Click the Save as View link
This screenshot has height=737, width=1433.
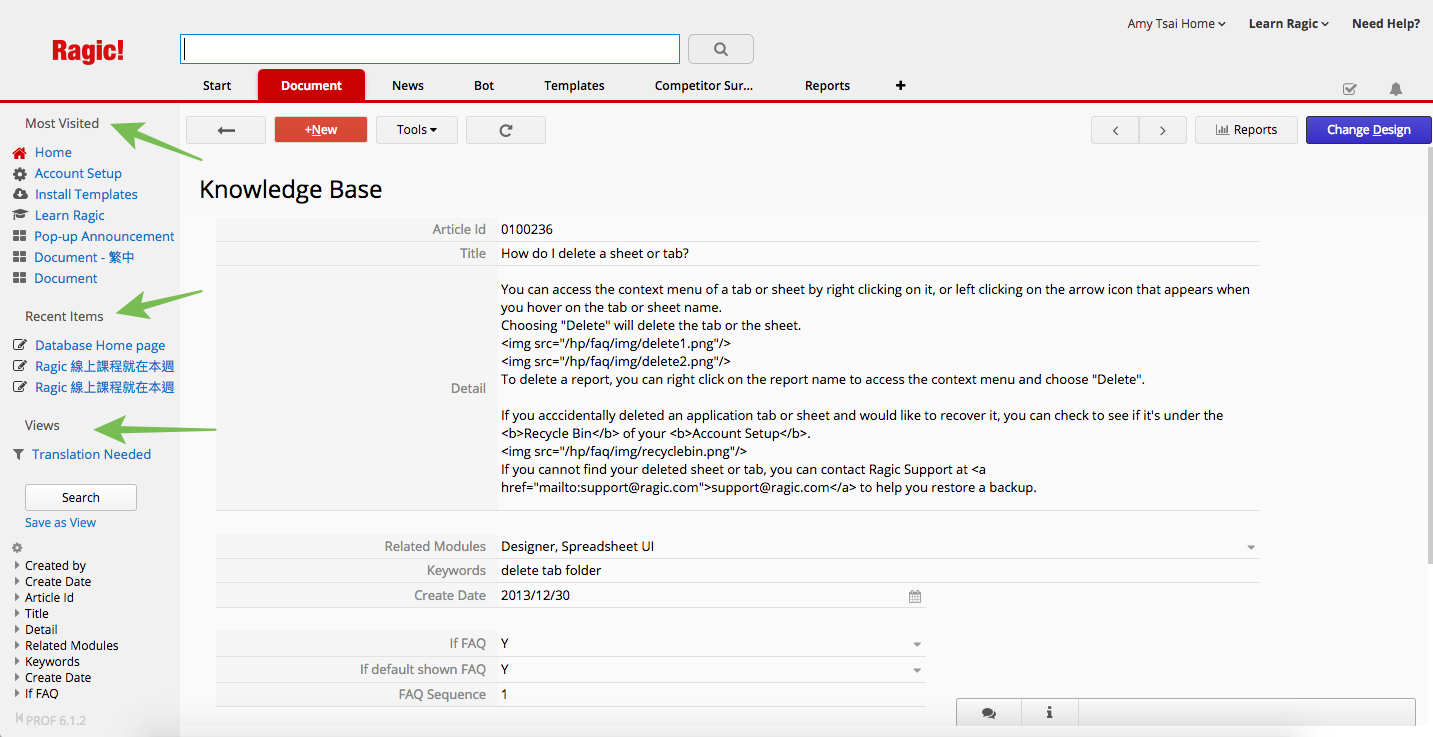[x=61, y=523]
